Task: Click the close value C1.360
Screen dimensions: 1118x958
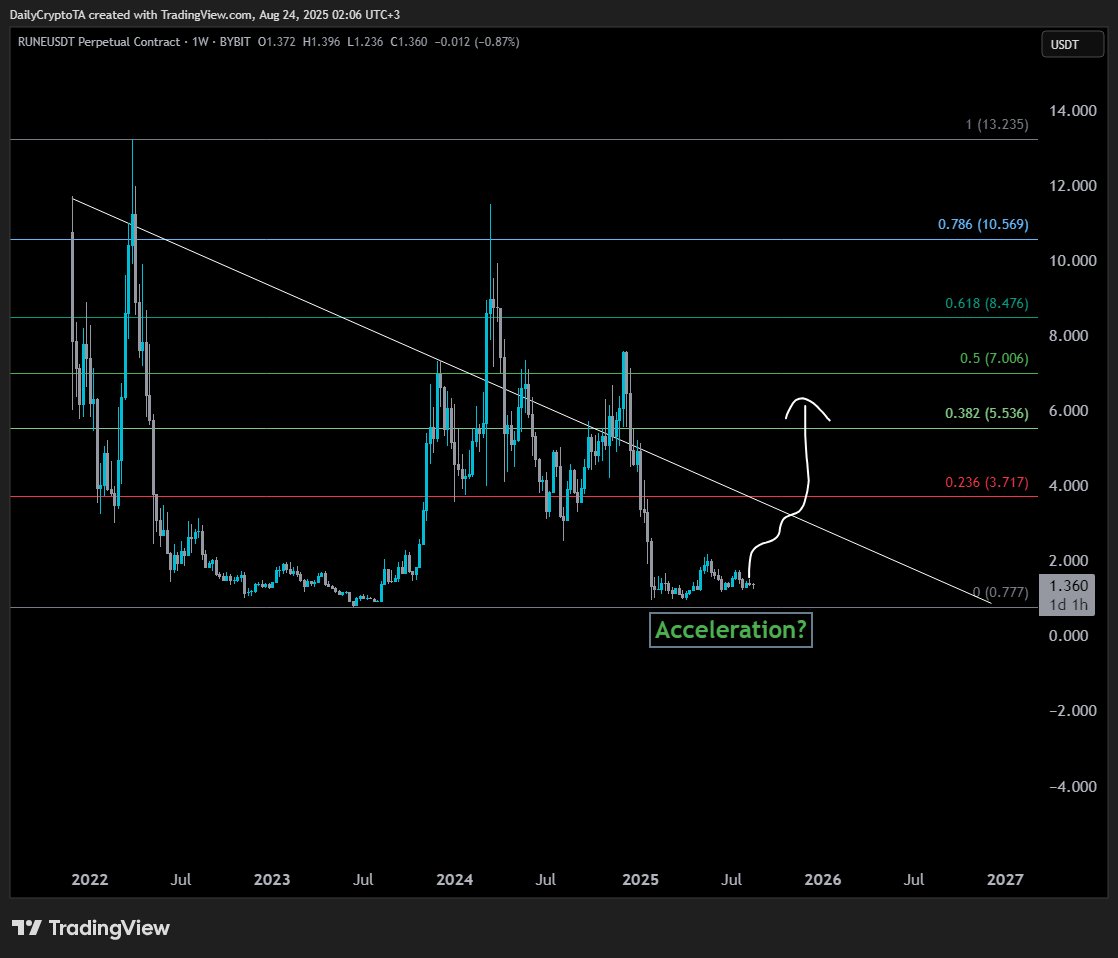Action: [x=409, y=42]
